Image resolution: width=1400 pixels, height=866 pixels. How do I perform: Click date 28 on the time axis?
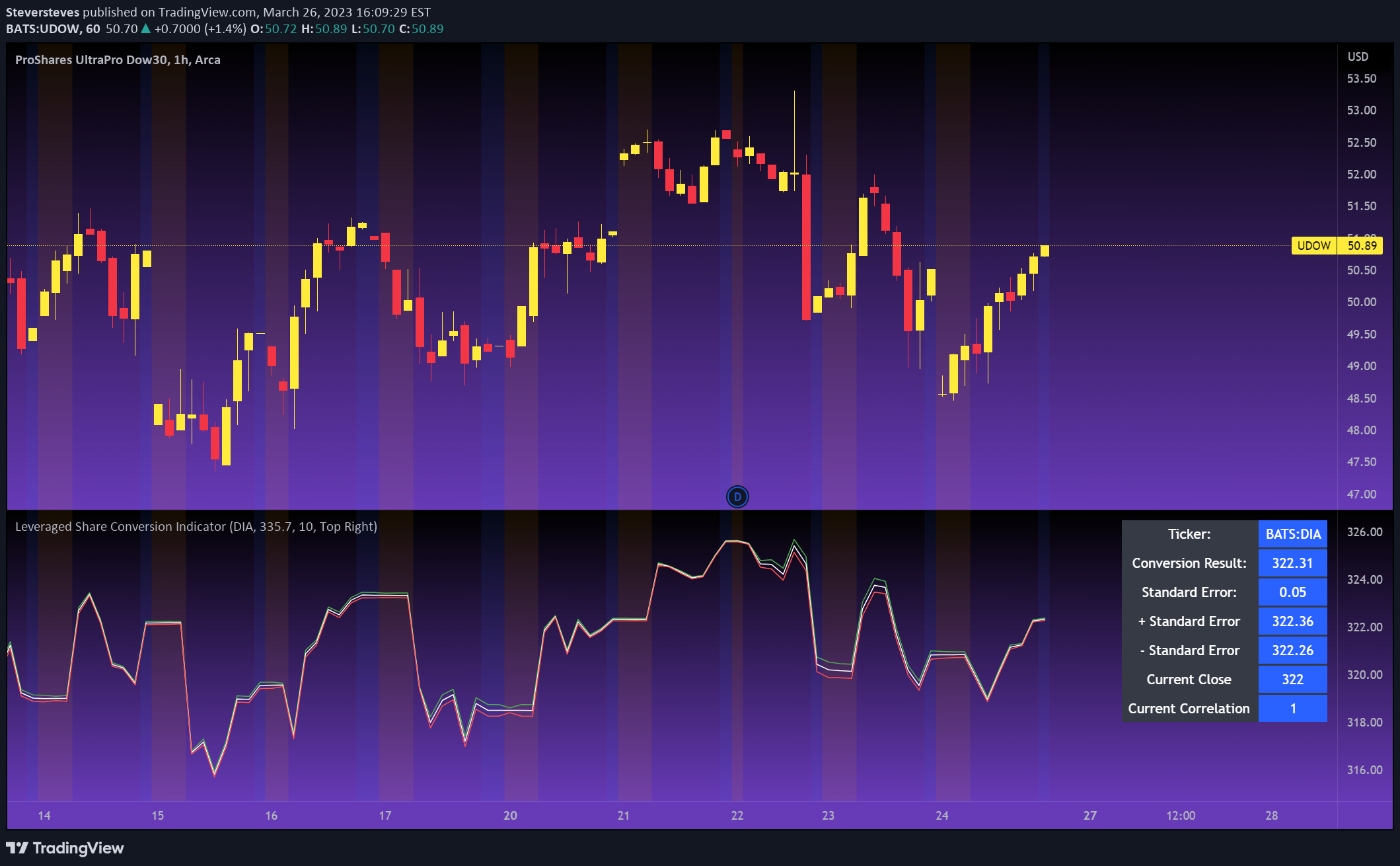(x=1272, y=816)
